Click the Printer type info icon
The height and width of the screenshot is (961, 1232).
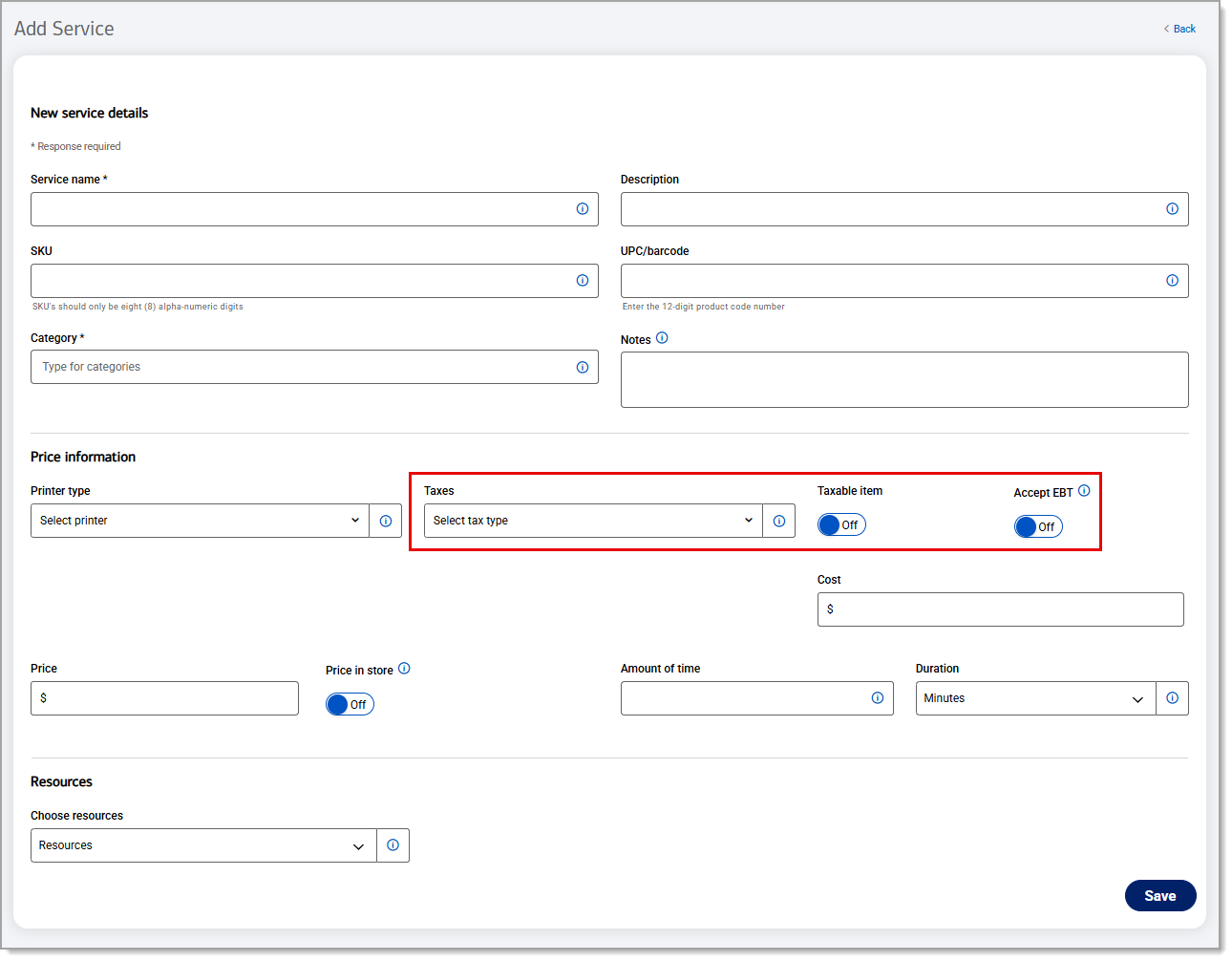[x=386, y=521]
